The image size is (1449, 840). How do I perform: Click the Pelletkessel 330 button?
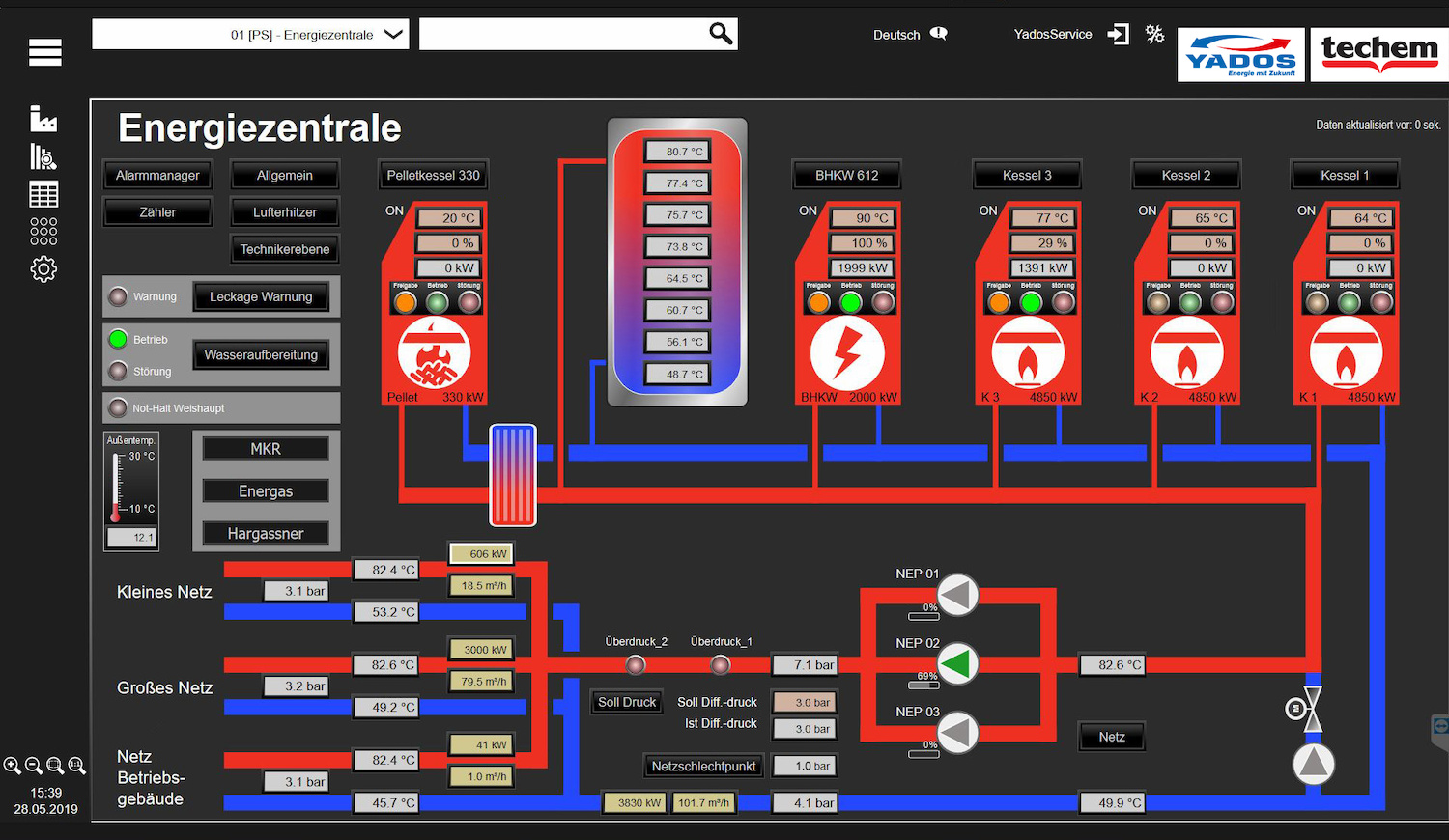tap(433, 176)
